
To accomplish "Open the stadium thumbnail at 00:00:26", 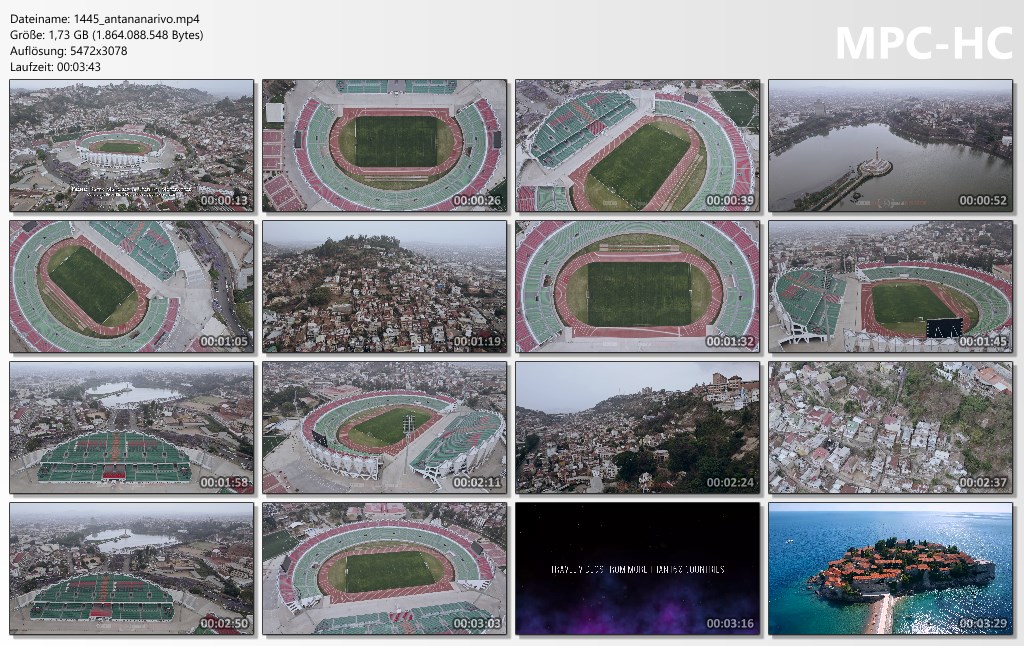I will tap(385, 146).
